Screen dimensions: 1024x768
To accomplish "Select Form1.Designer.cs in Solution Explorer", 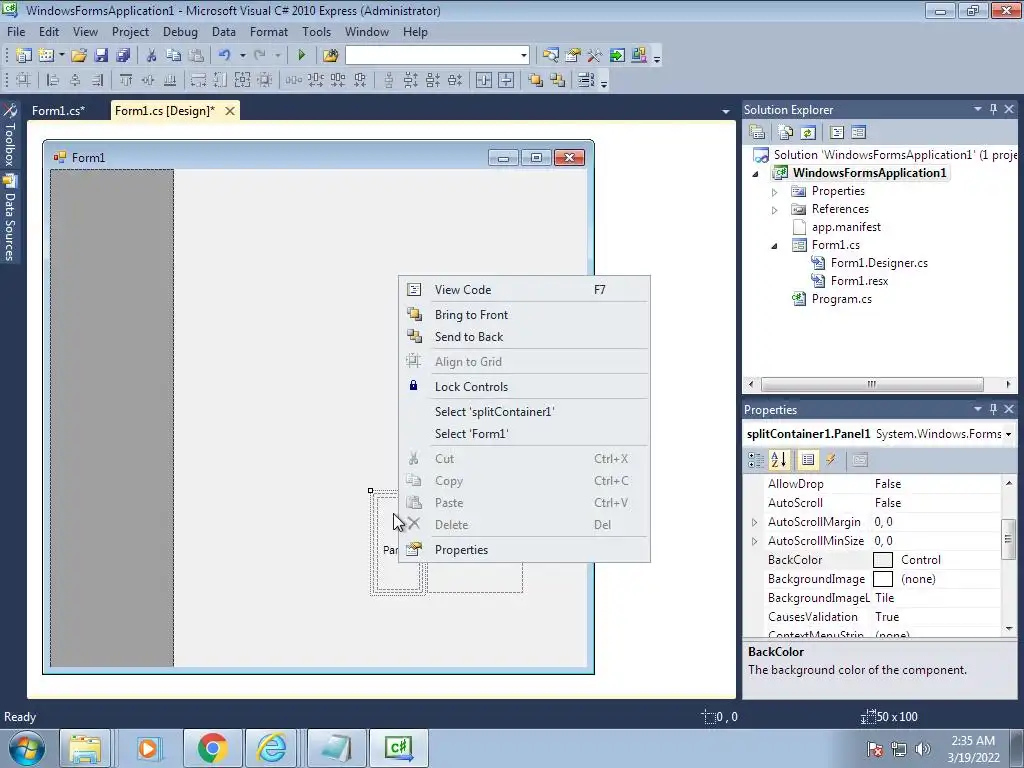I will point(879,263).
